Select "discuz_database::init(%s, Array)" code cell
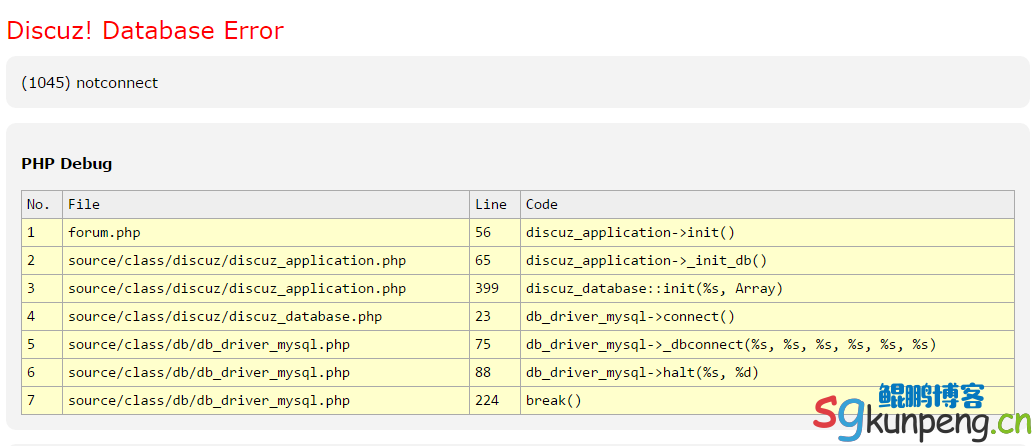This screenshot has height=446, width=1034. pyautogui.click(x=768, y=289)
